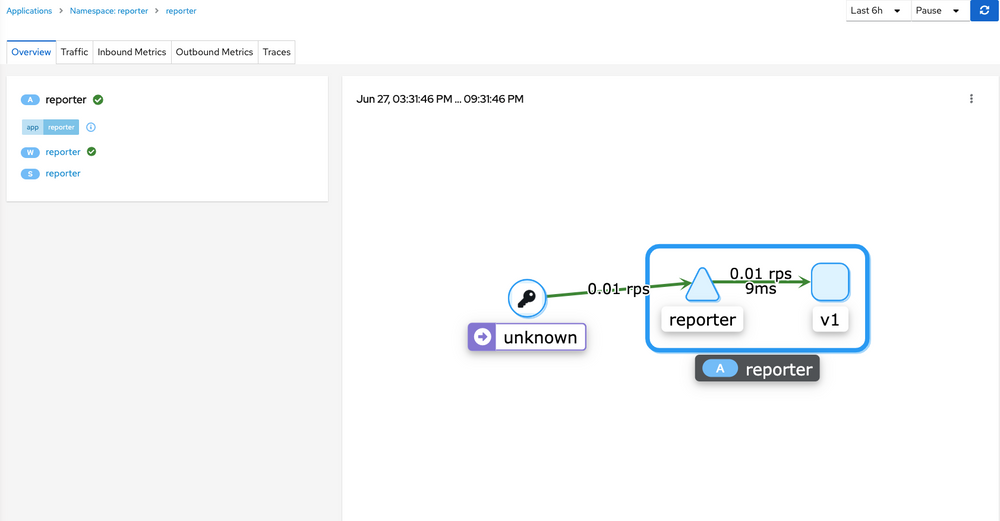The image size is (1000, 521).
Task: Switch to the Traces tab
Action: pos(277,52)
